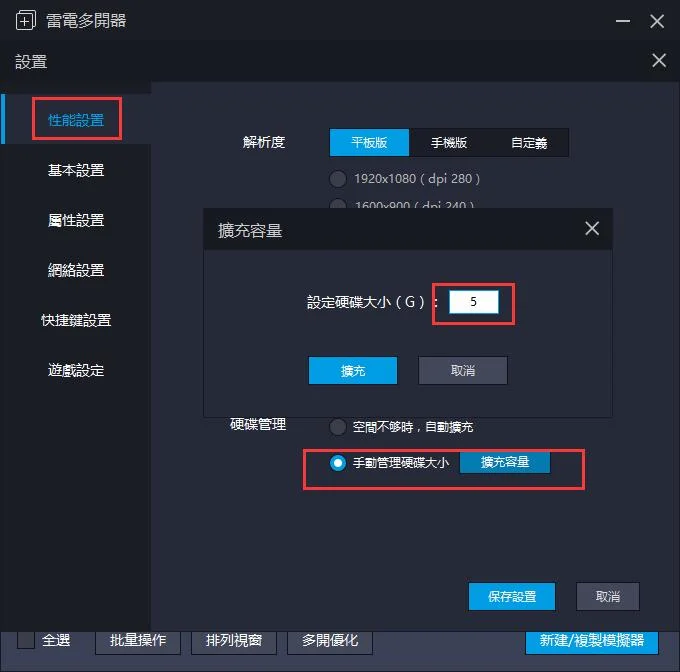Image resolution: width=680 pixels, height=672 pixels.
Task: Close the 擴充容量 dialog
Action: [x=592, y=228]
